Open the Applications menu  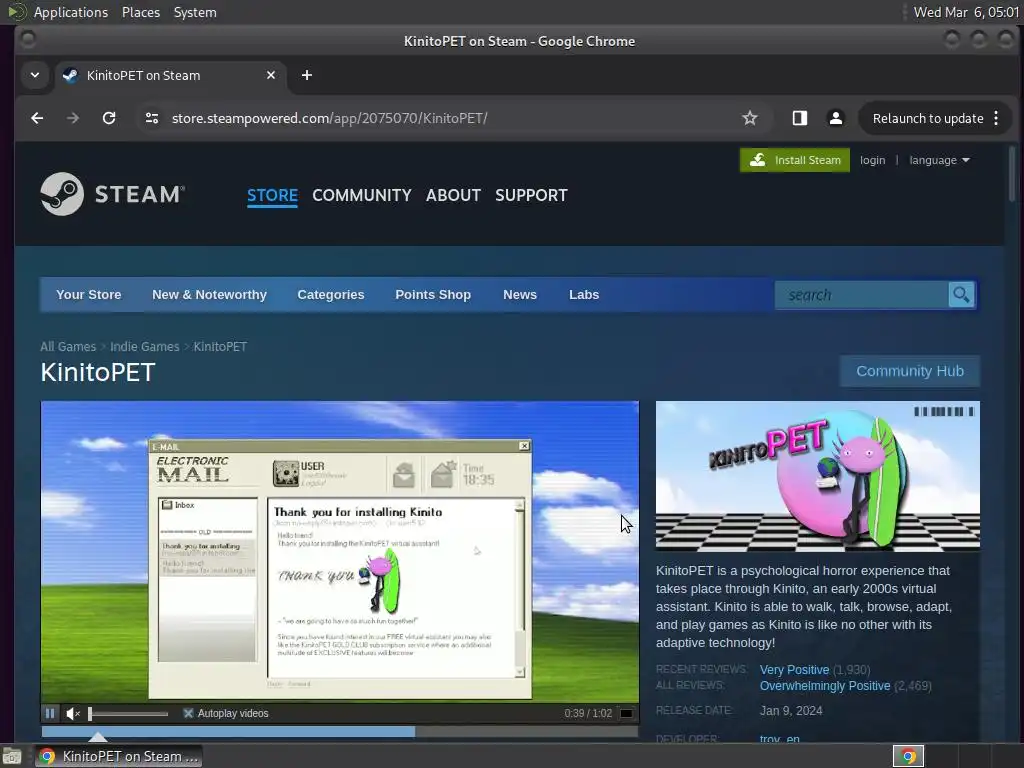coord(71,12)
